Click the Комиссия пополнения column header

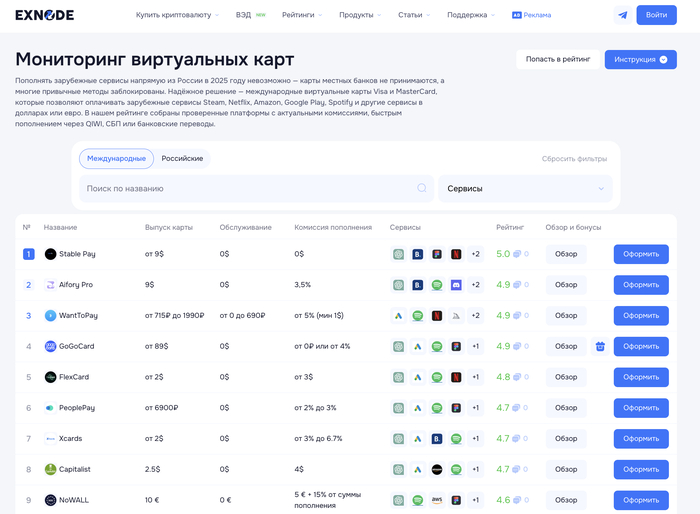333,227
